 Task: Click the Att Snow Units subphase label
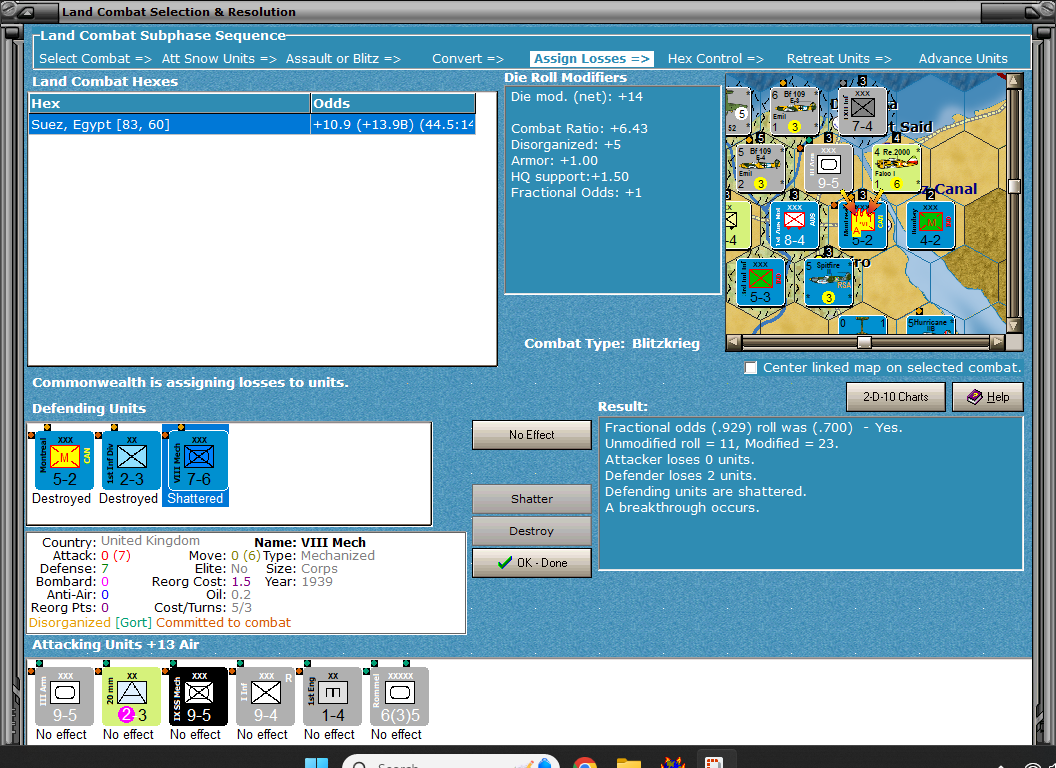[219, 59]
